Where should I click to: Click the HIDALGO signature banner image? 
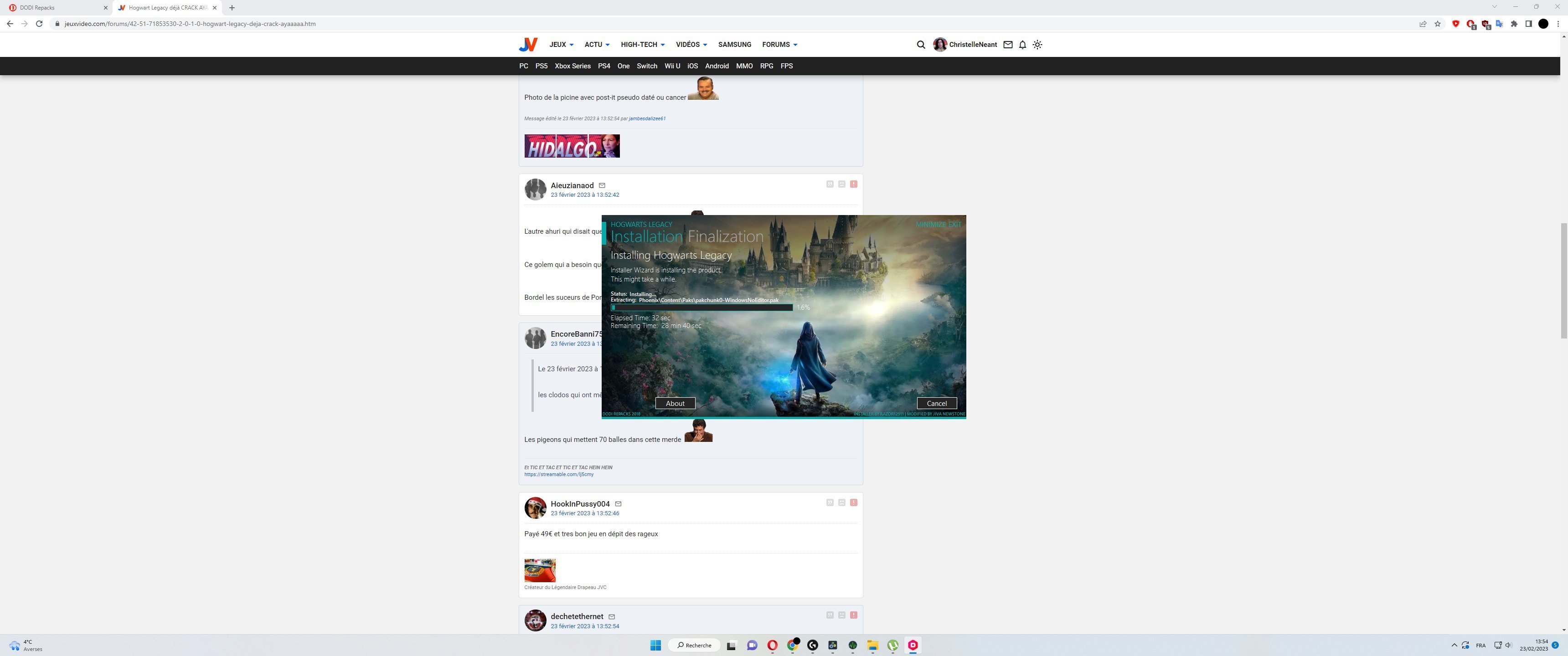pos(572,146)
